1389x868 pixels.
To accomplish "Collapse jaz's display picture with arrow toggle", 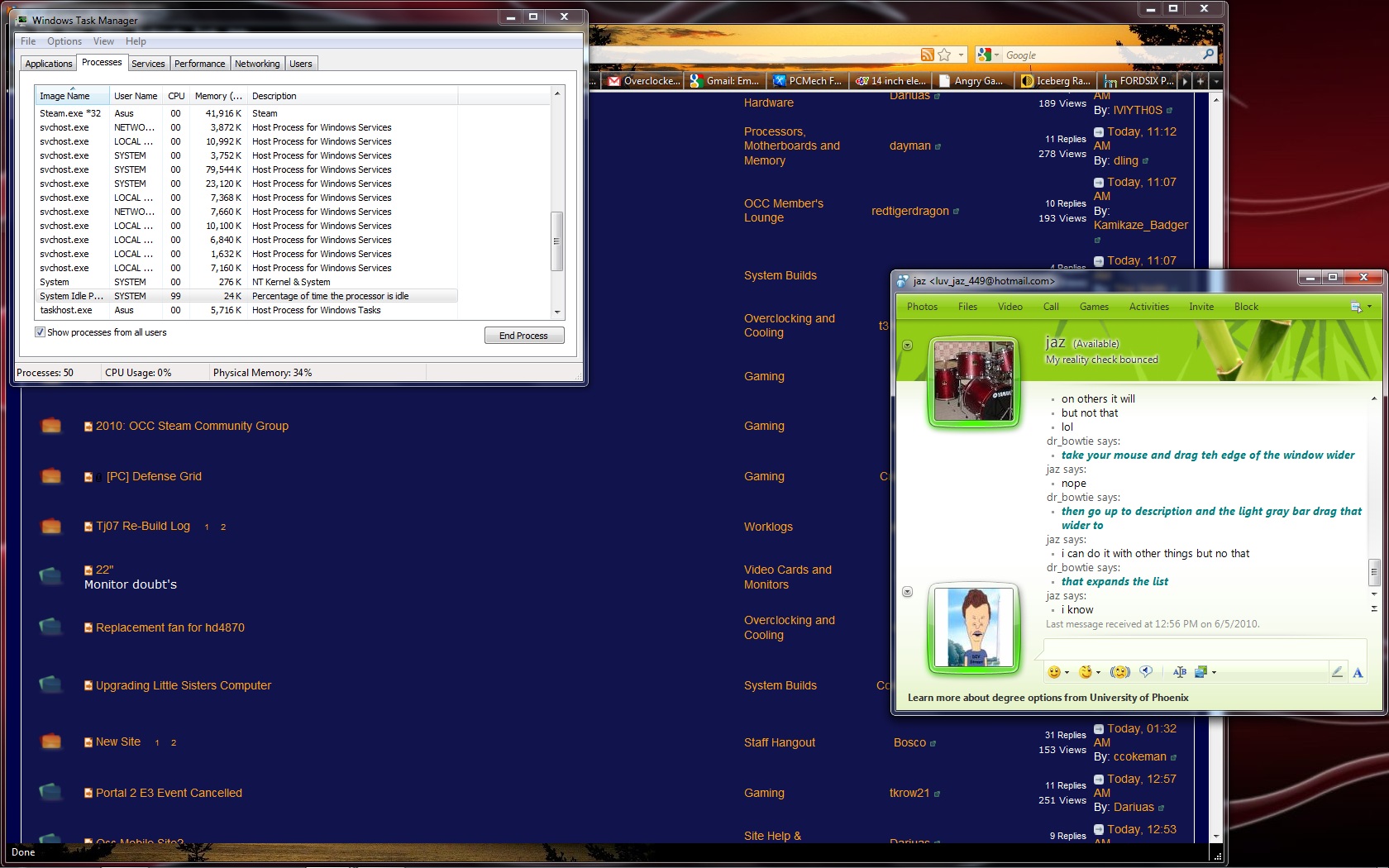I will pyautogui.click(x=907, y=345).
